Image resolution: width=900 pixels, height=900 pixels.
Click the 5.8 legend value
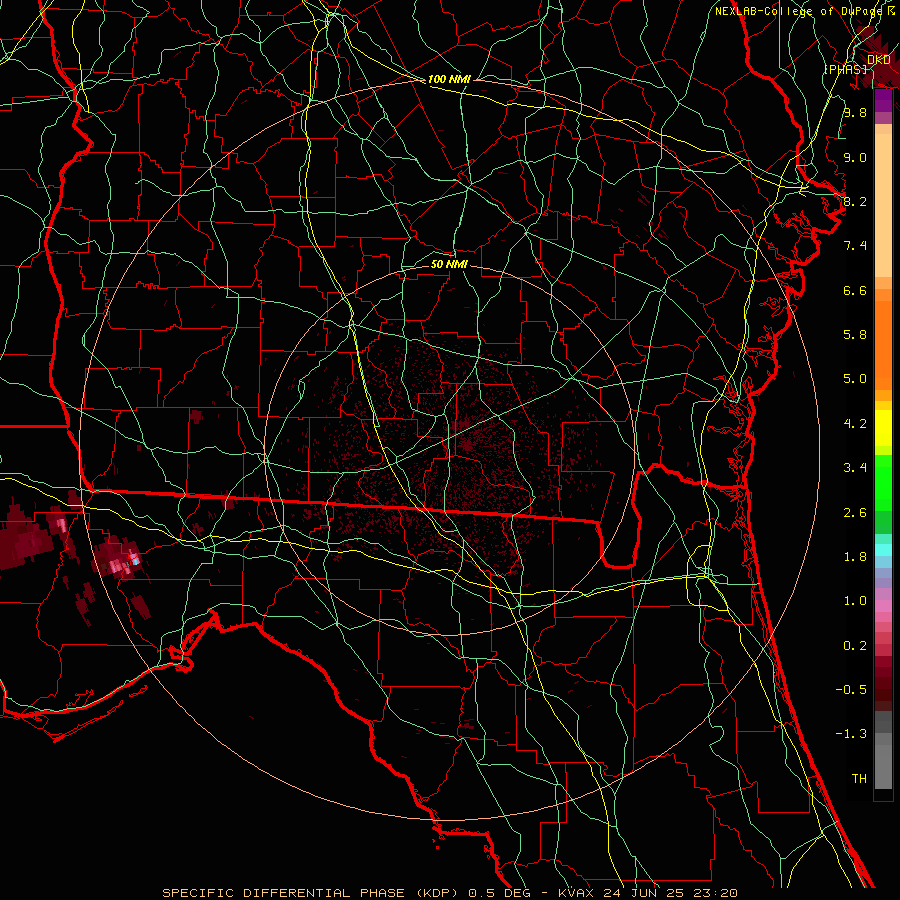pyautogui.click(x=855, y=335)
